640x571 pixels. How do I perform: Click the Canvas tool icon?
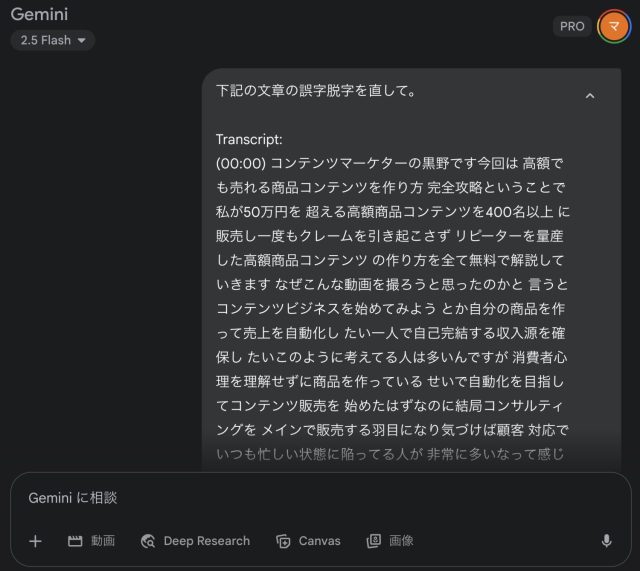coord(283,541)
